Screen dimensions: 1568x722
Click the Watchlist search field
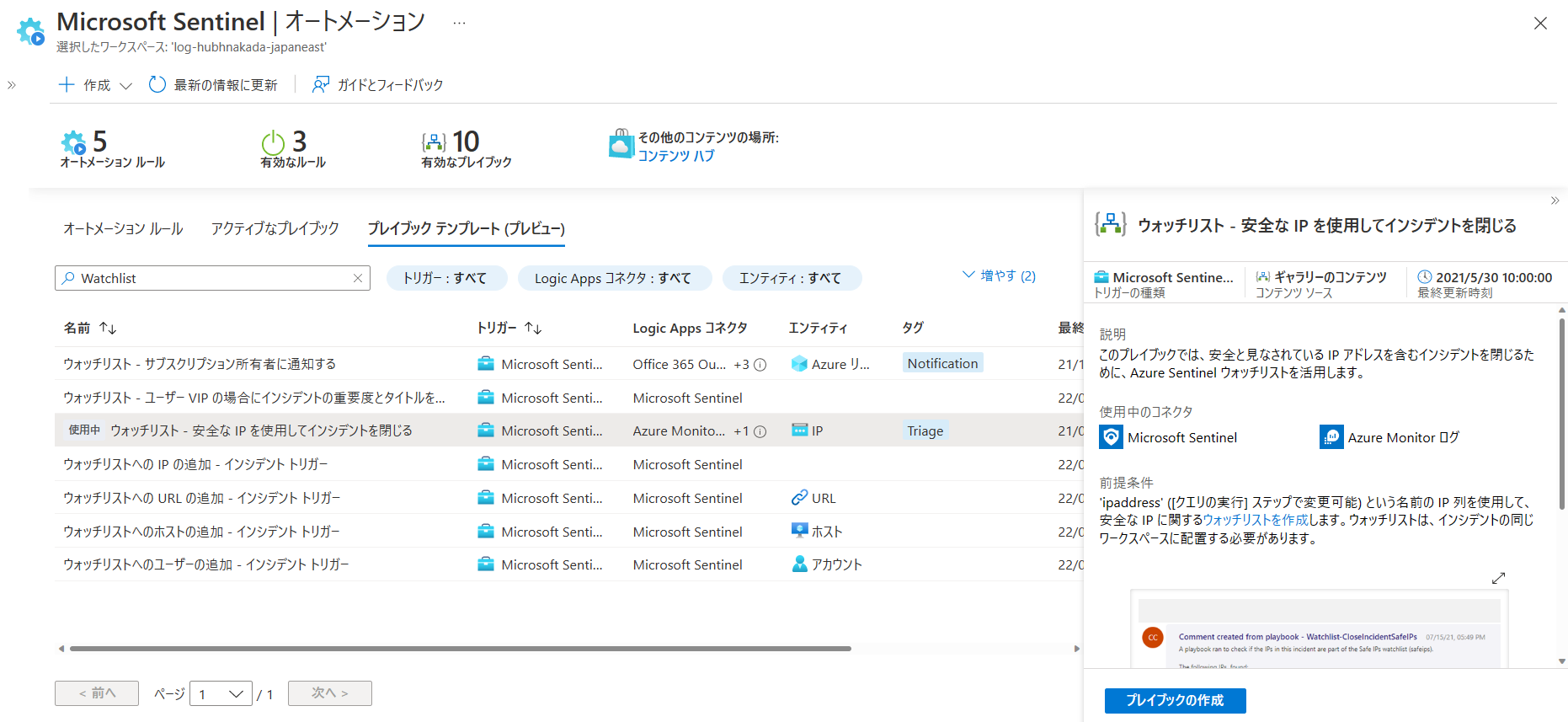click(212, 278)
